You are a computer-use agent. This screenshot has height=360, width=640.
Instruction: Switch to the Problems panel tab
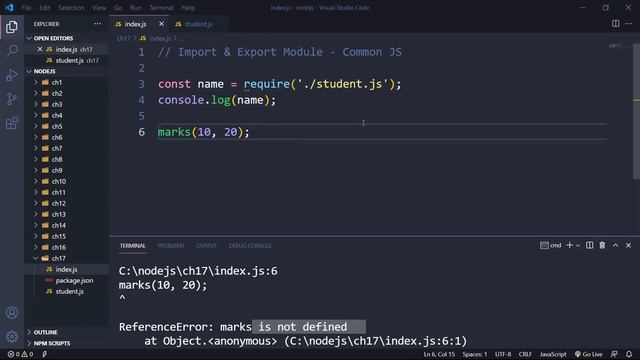(171, 246)
